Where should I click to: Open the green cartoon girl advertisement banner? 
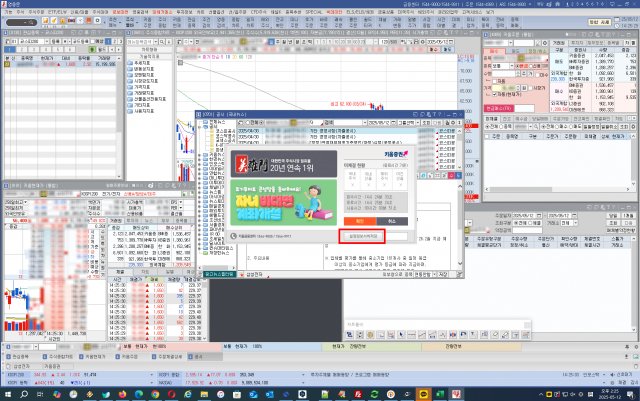(x=284, y=203)
